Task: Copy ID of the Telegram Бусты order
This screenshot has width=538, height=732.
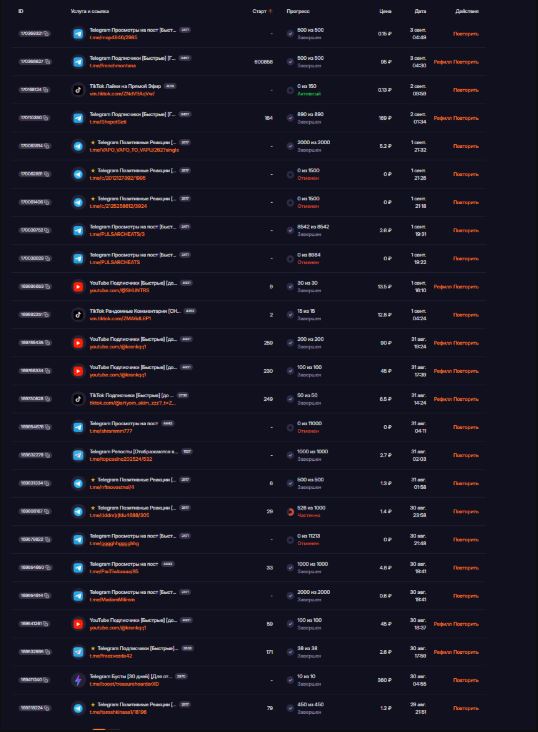Action: (46, 680)
